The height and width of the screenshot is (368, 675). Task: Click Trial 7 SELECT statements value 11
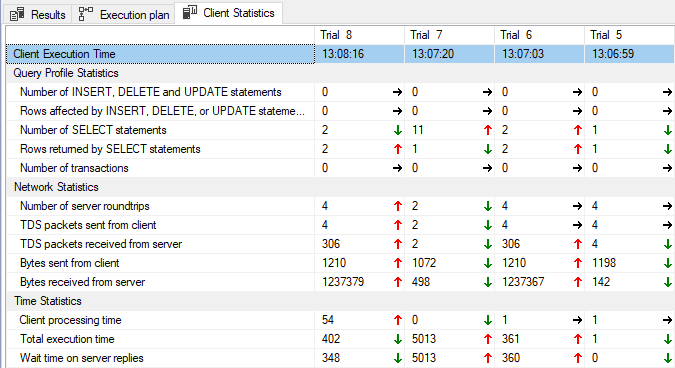tap(417, 130)
